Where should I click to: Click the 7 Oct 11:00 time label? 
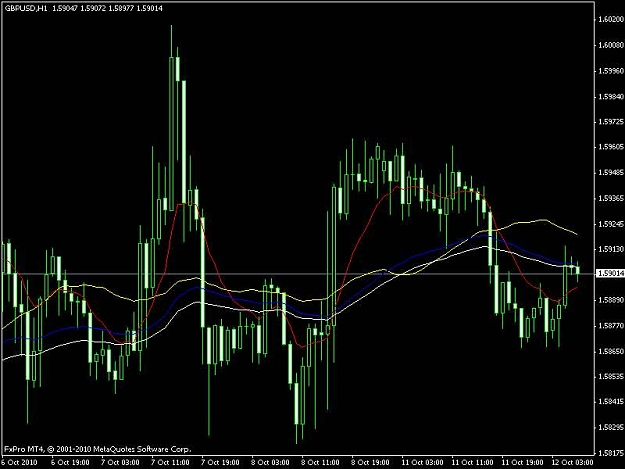coord(170,462)
